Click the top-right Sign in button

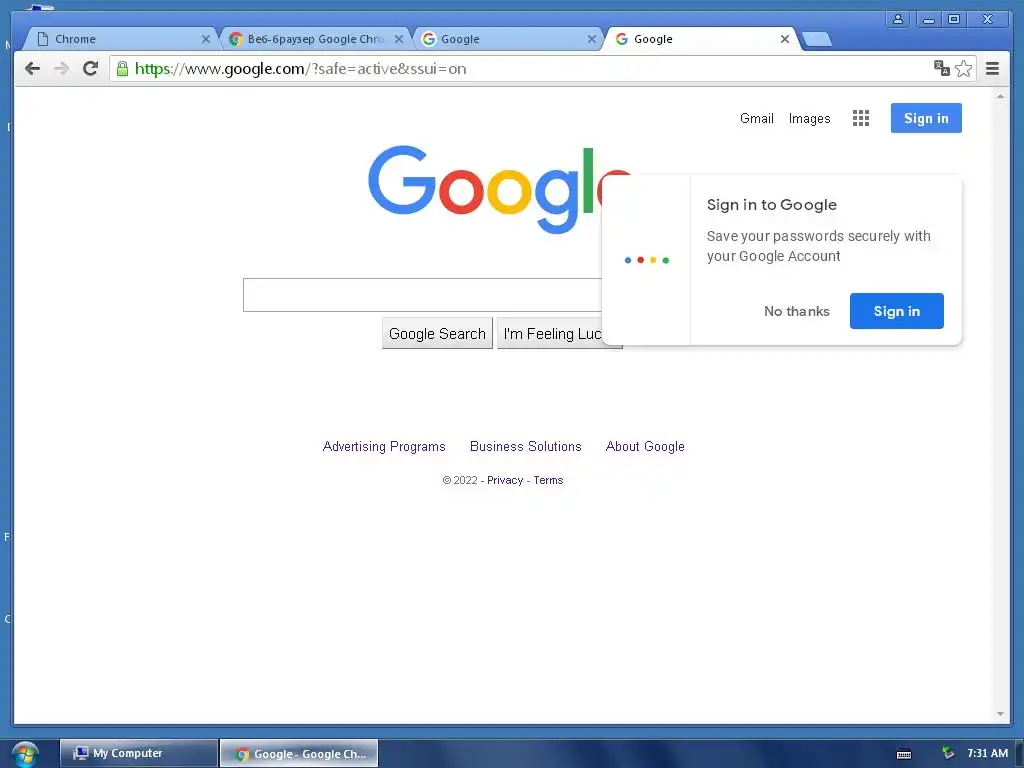(x=926, y=118)
